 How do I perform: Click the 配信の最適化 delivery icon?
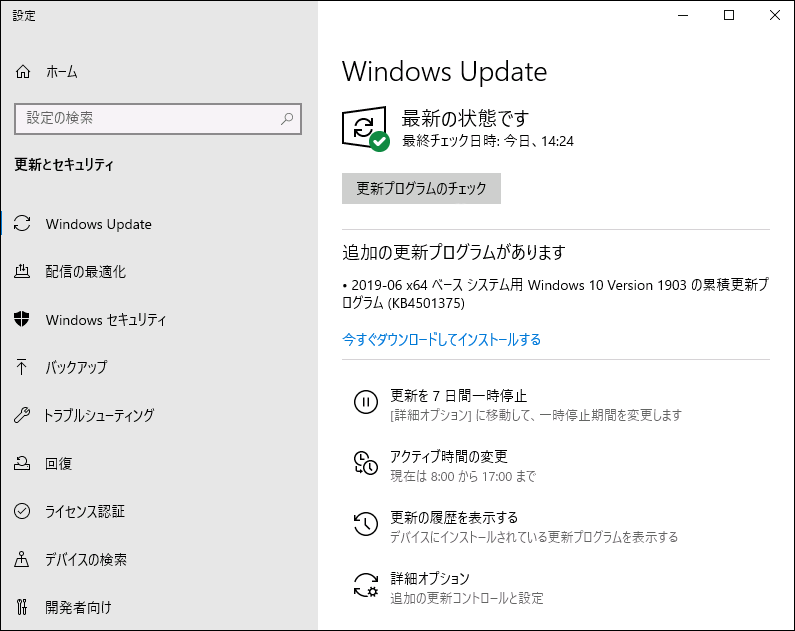tap(22, 271)
